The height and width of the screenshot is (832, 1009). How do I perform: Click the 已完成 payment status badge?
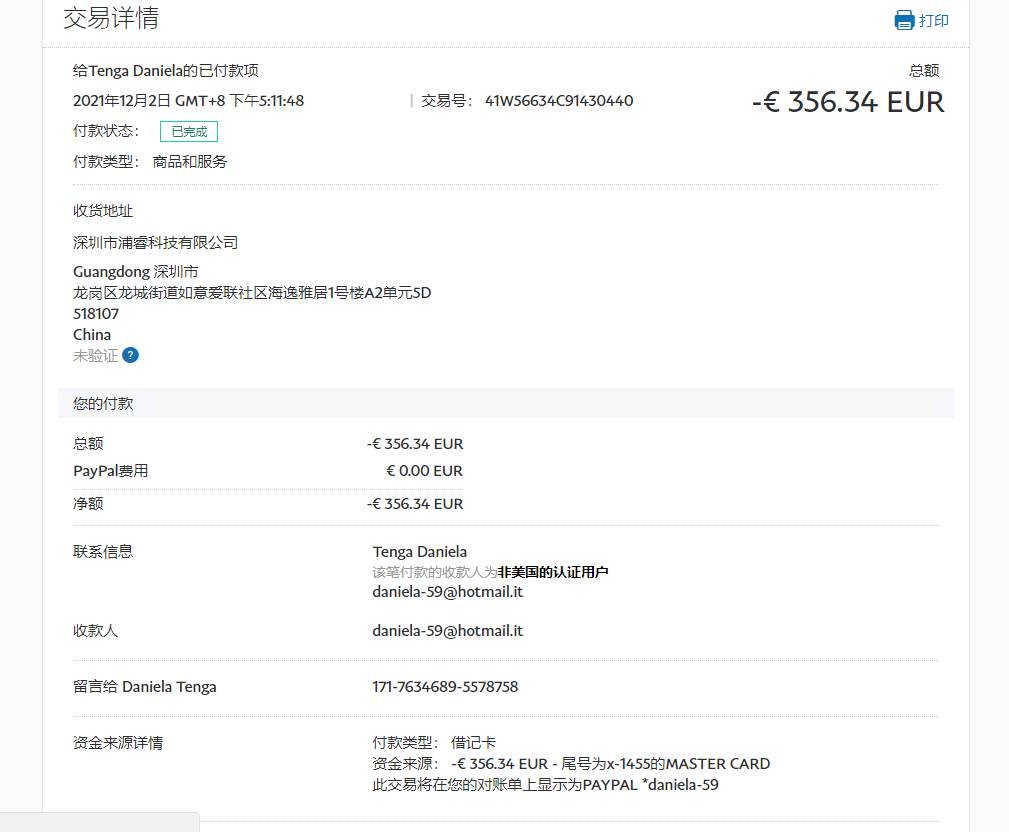189,131
